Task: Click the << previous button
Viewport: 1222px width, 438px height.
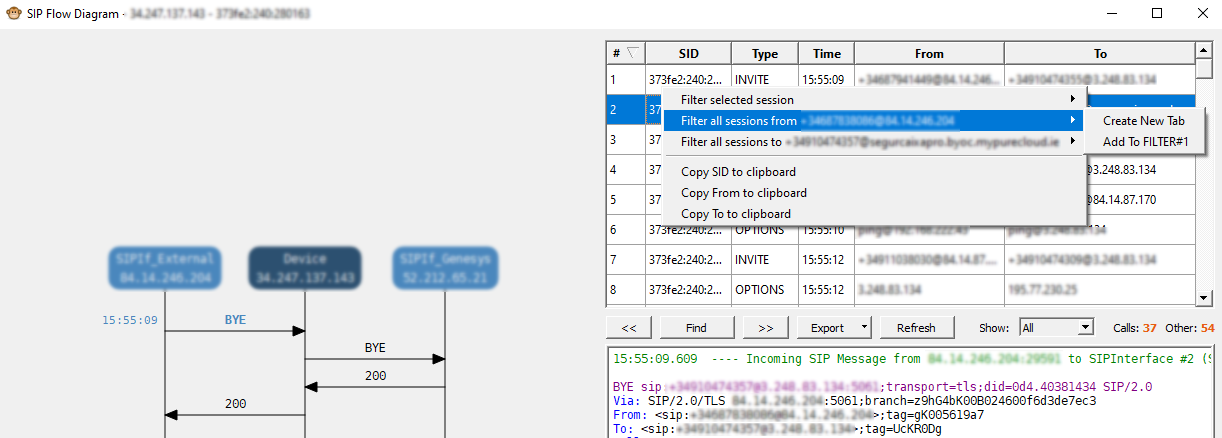Action: 629,327
